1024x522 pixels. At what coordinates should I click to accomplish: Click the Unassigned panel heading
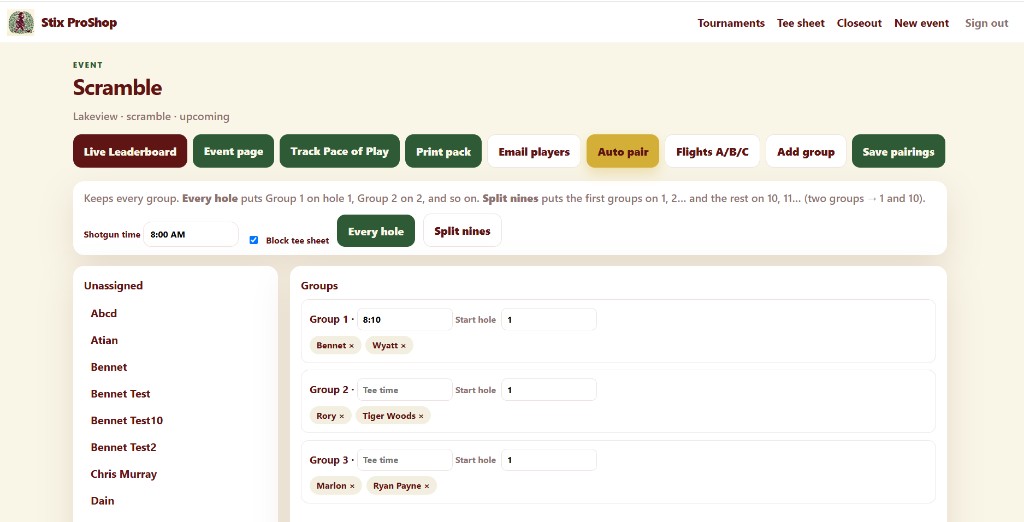pyautogui.click(x=113, y=285)
